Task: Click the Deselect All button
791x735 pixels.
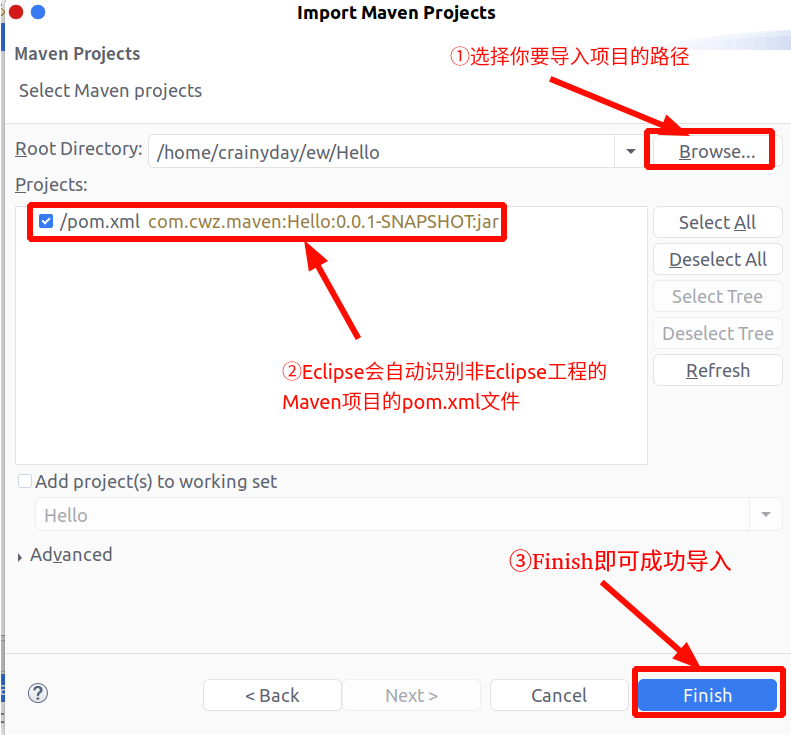Action: [717, 259]
